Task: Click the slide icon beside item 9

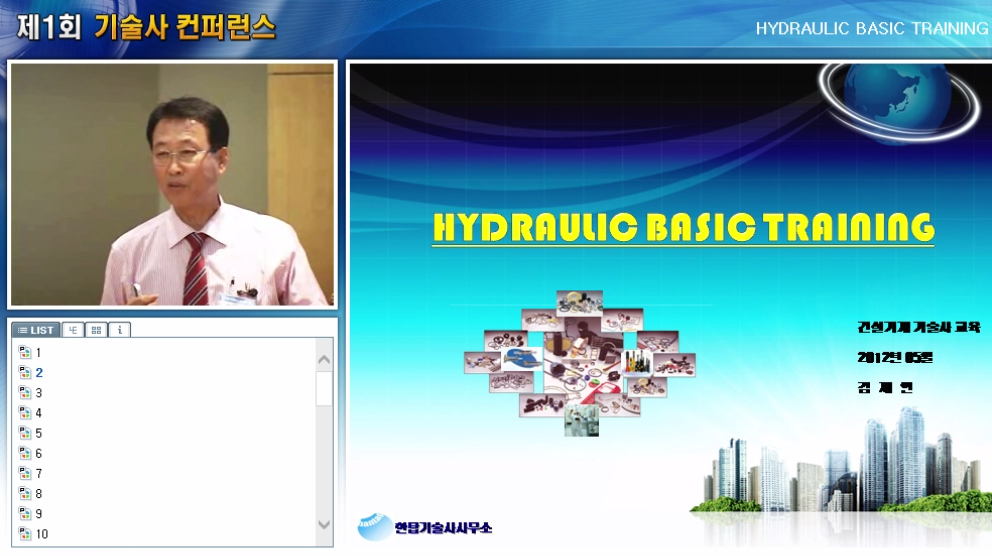Action: point(25,513)
